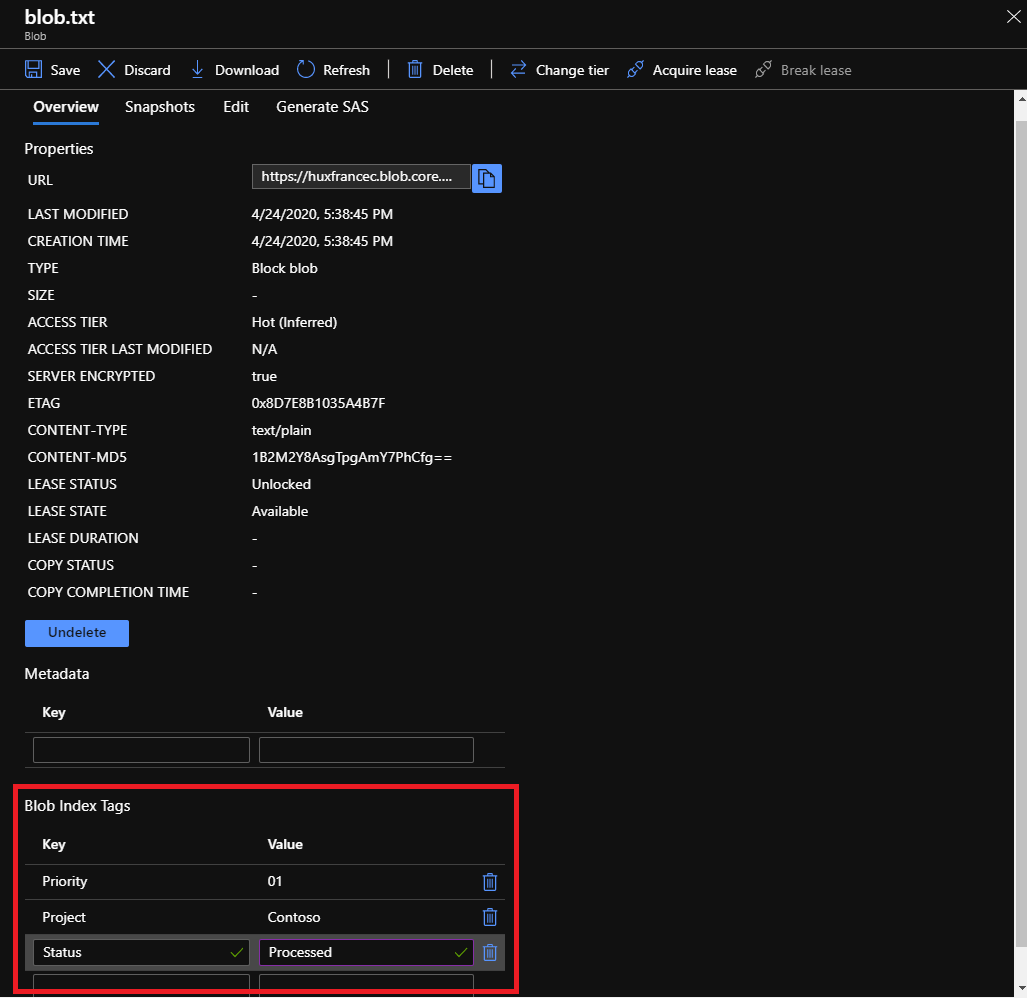This screenshot has height=998, width=1027.
Task: Close the blob.txt pane
Action: 1012,17
